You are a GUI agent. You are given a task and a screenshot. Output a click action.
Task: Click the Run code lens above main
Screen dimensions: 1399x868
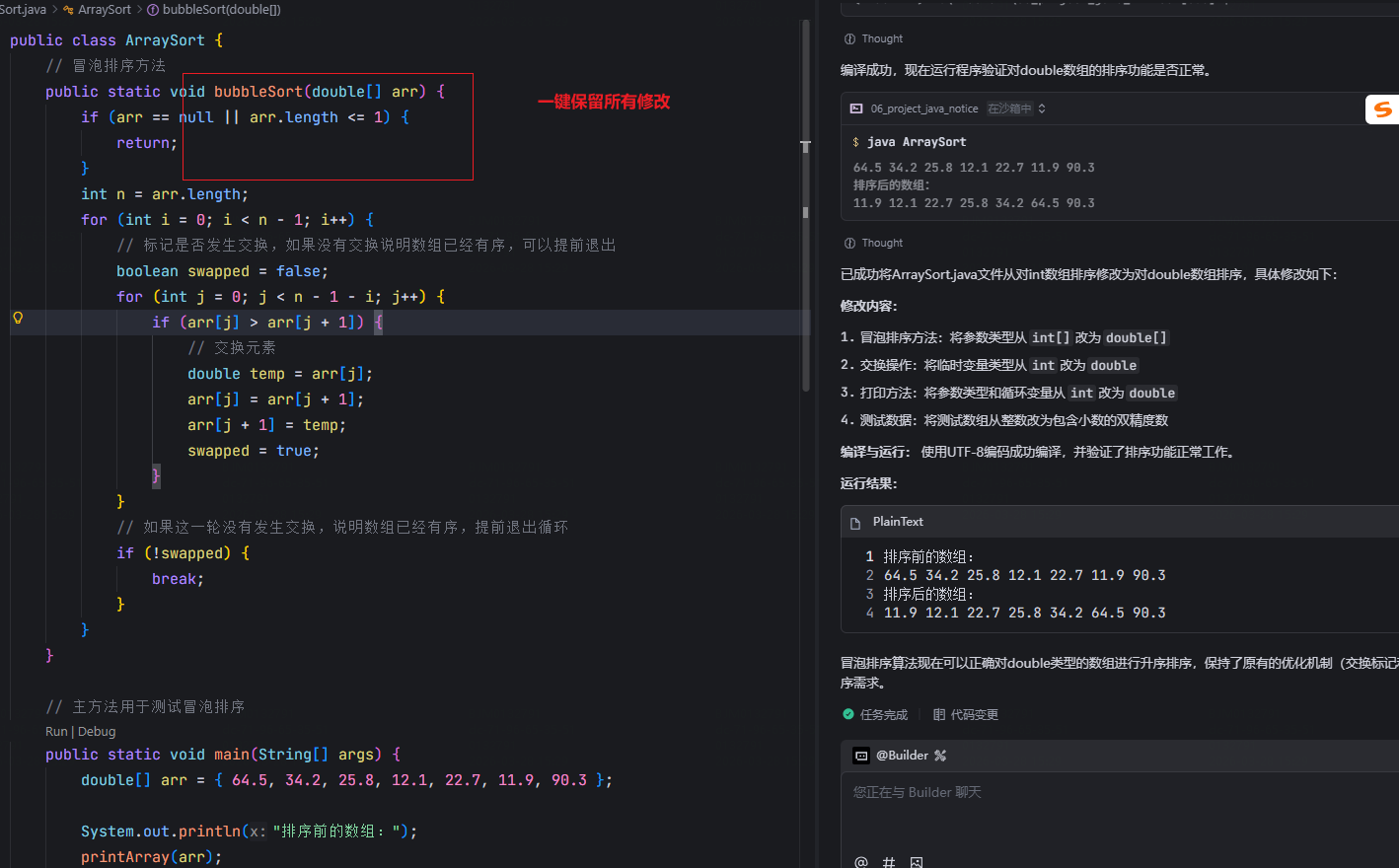(56, 732)
